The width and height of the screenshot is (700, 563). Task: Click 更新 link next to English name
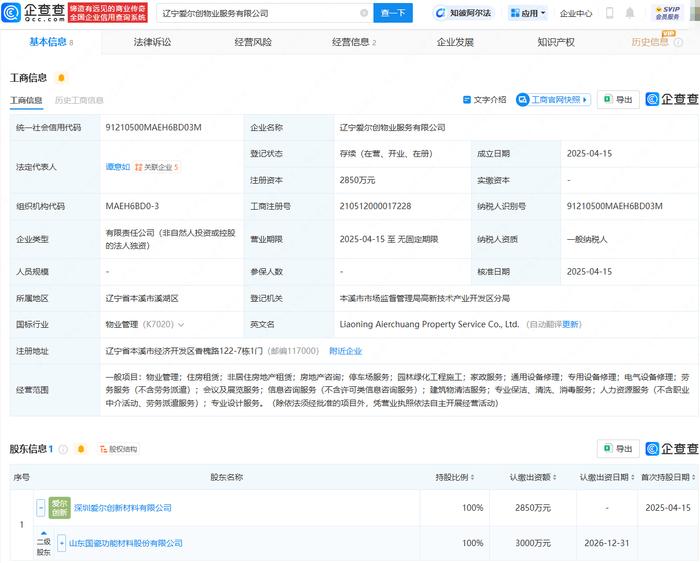pyautogui.click(x=570, y=324)
